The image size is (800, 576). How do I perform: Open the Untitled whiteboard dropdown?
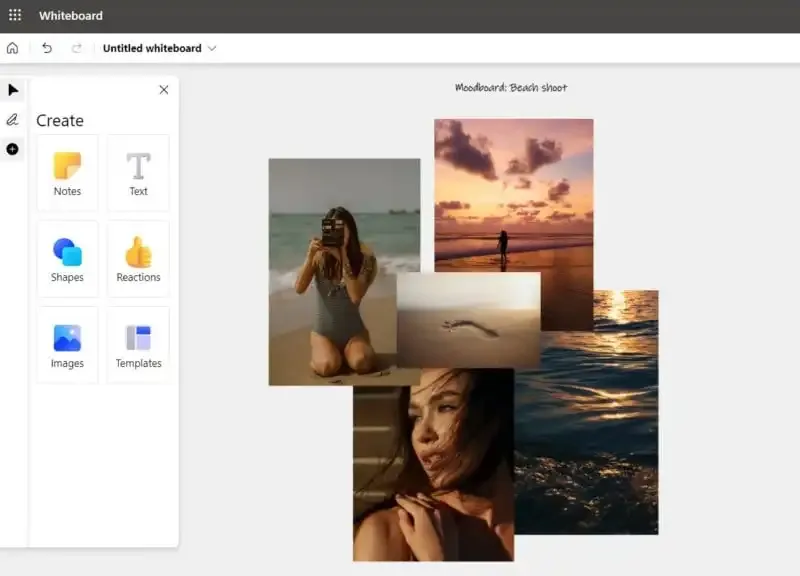pyautogui.click(x=212, y=47)
